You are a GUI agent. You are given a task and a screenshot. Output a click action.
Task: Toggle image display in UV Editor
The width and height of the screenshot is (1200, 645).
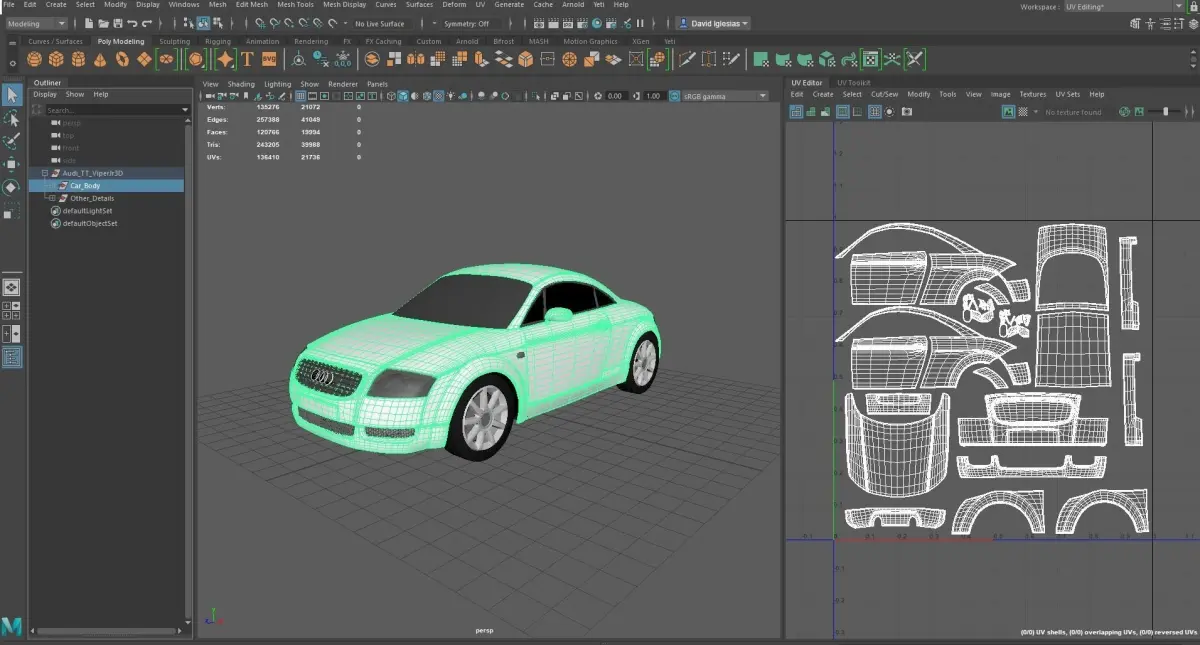coord(1009,112)
